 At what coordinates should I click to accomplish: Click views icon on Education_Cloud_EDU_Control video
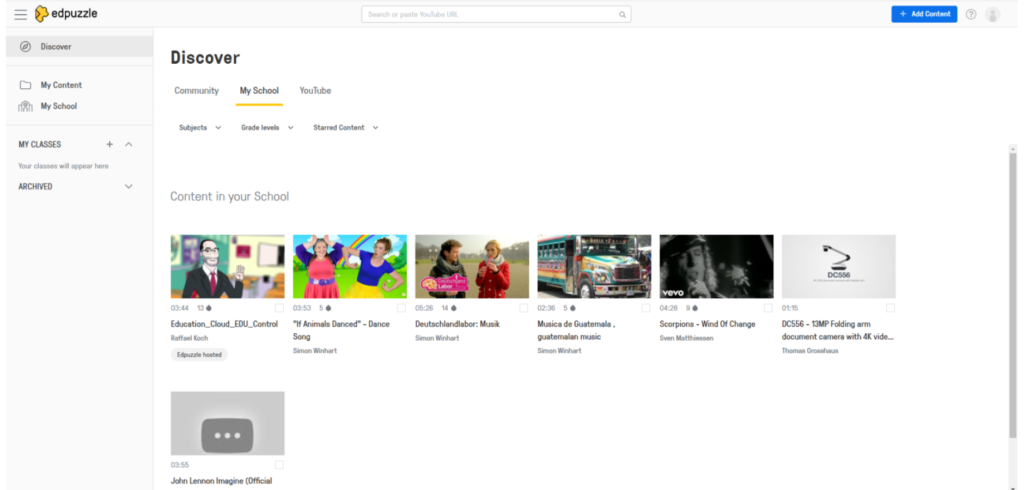pos(209,308)
